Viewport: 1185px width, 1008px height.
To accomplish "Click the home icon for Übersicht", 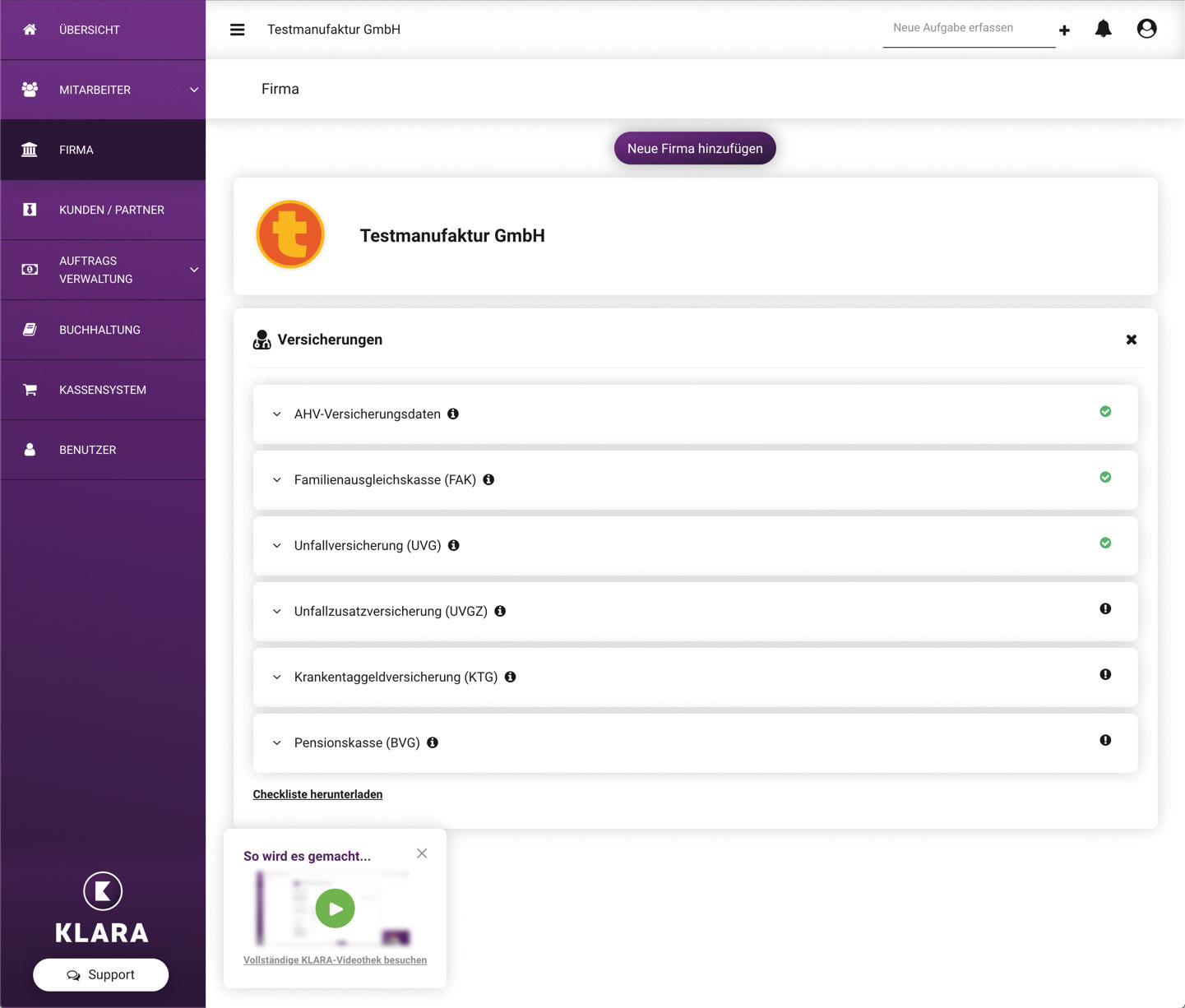I will 30,30.
